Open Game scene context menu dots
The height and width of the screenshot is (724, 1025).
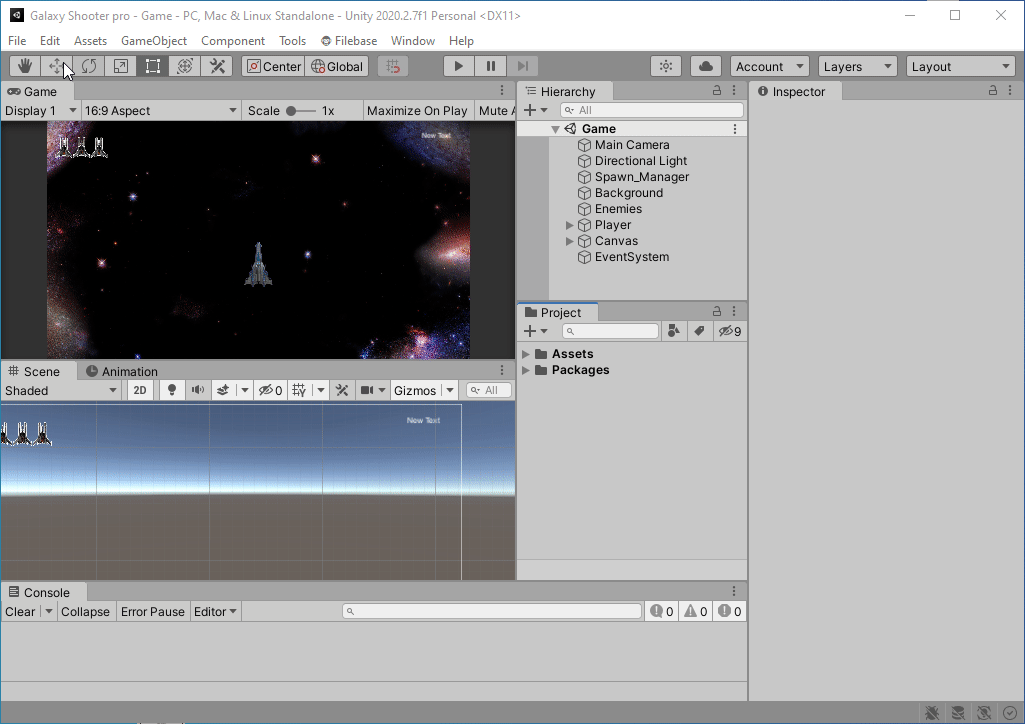(735, 129)
